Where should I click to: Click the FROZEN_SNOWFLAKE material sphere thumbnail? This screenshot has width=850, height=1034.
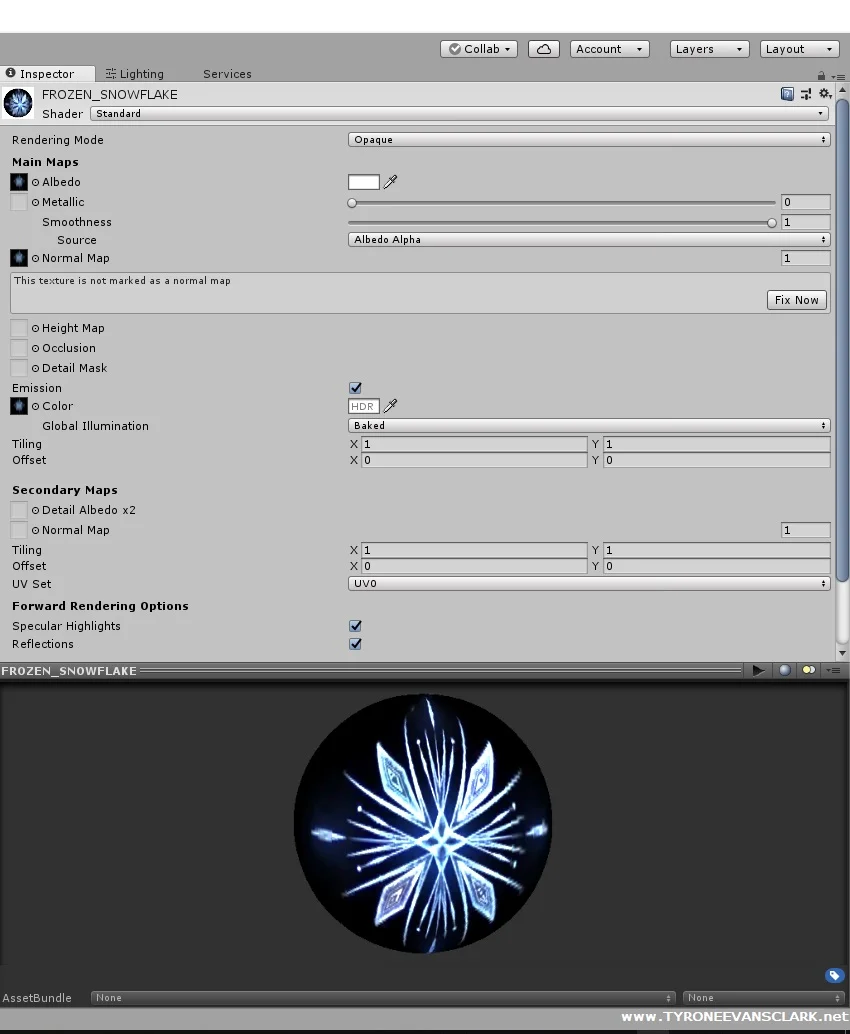tap(18, 103)
